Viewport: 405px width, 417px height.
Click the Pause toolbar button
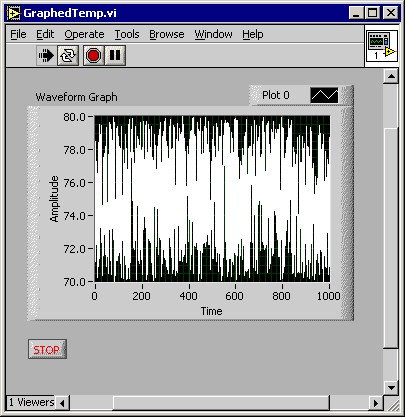115,55
